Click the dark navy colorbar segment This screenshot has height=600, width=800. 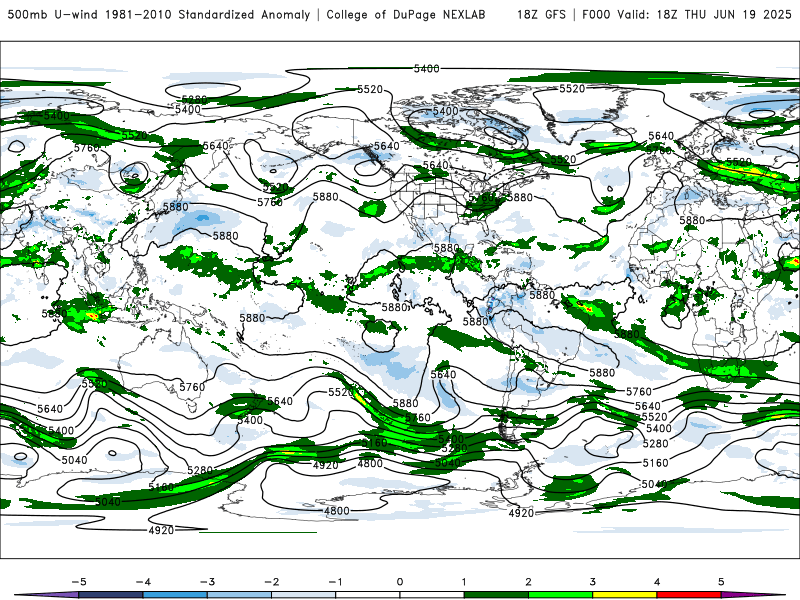tap(111, 595)
